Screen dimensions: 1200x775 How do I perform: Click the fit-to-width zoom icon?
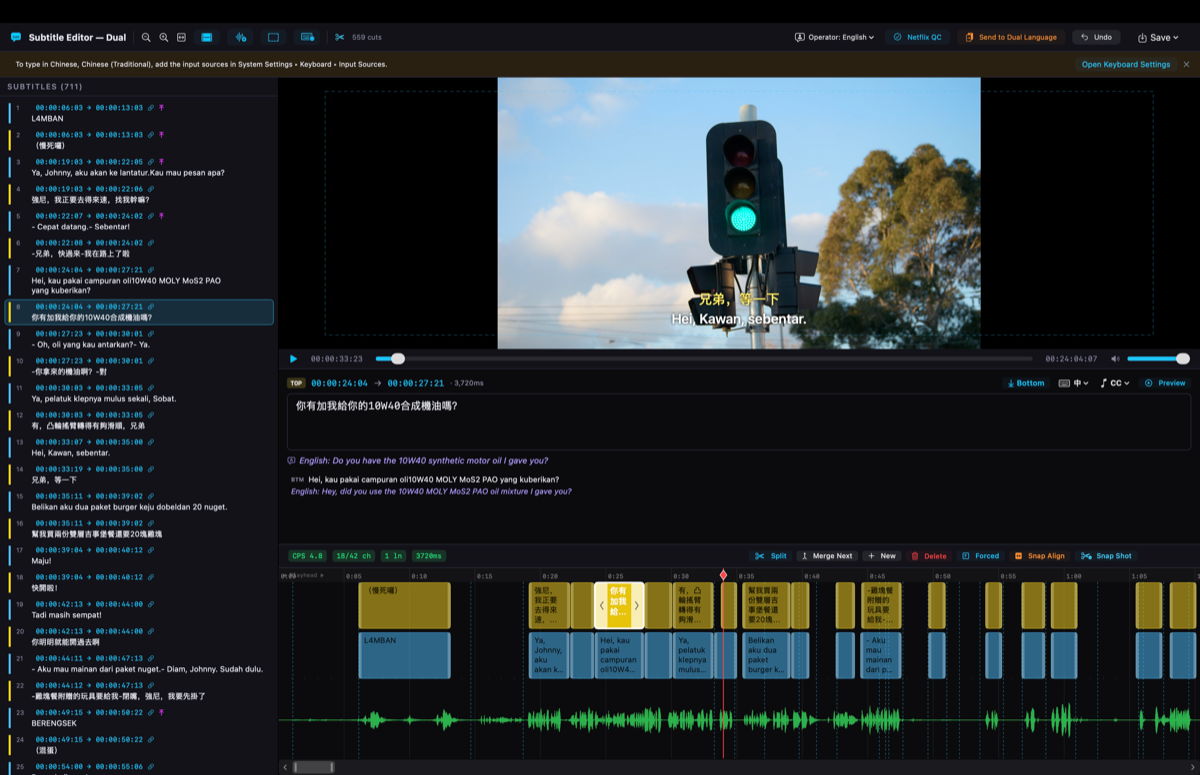181,37
